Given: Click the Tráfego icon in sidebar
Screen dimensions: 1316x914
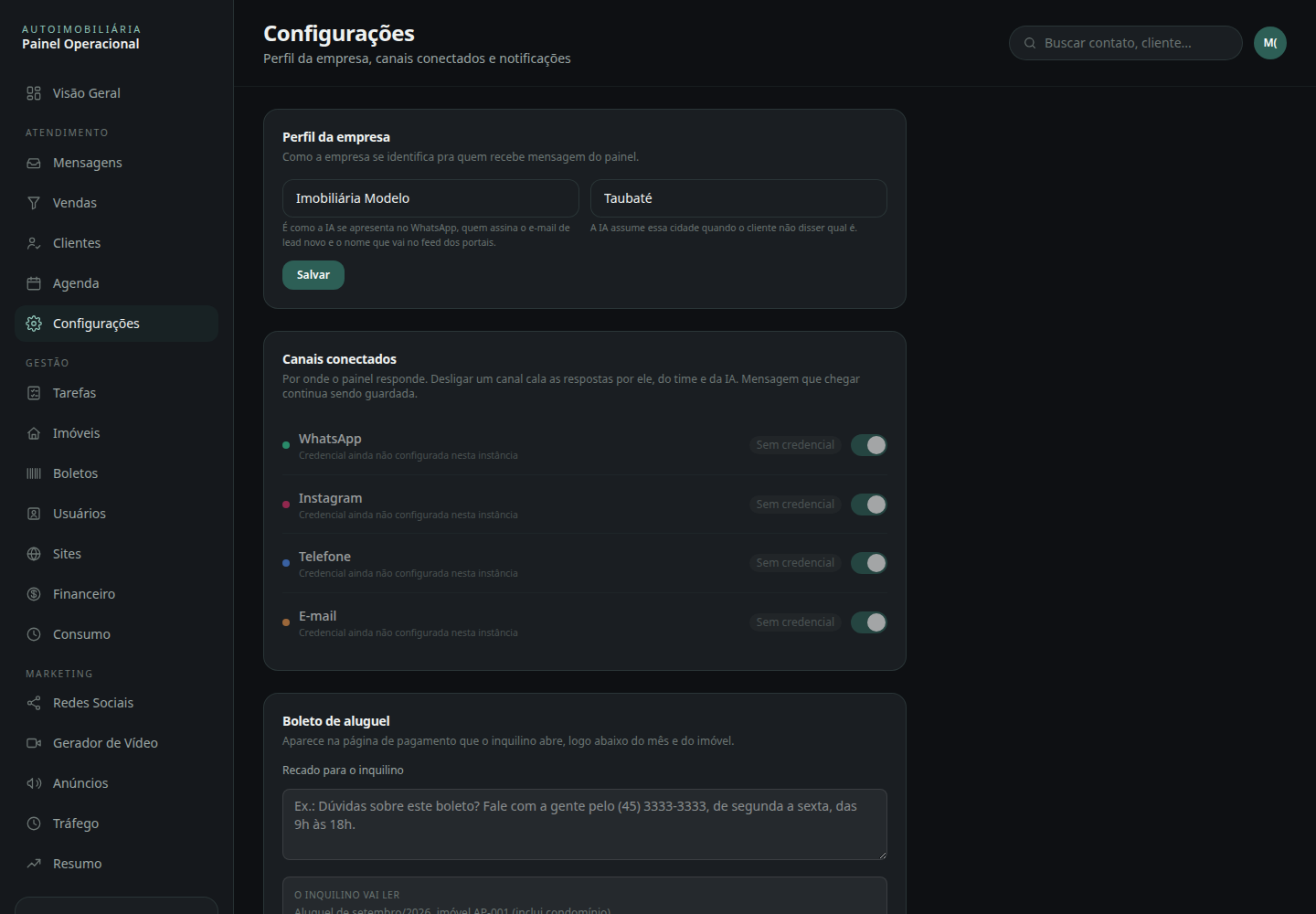Looking at the screenshot, I should (34, 824).
